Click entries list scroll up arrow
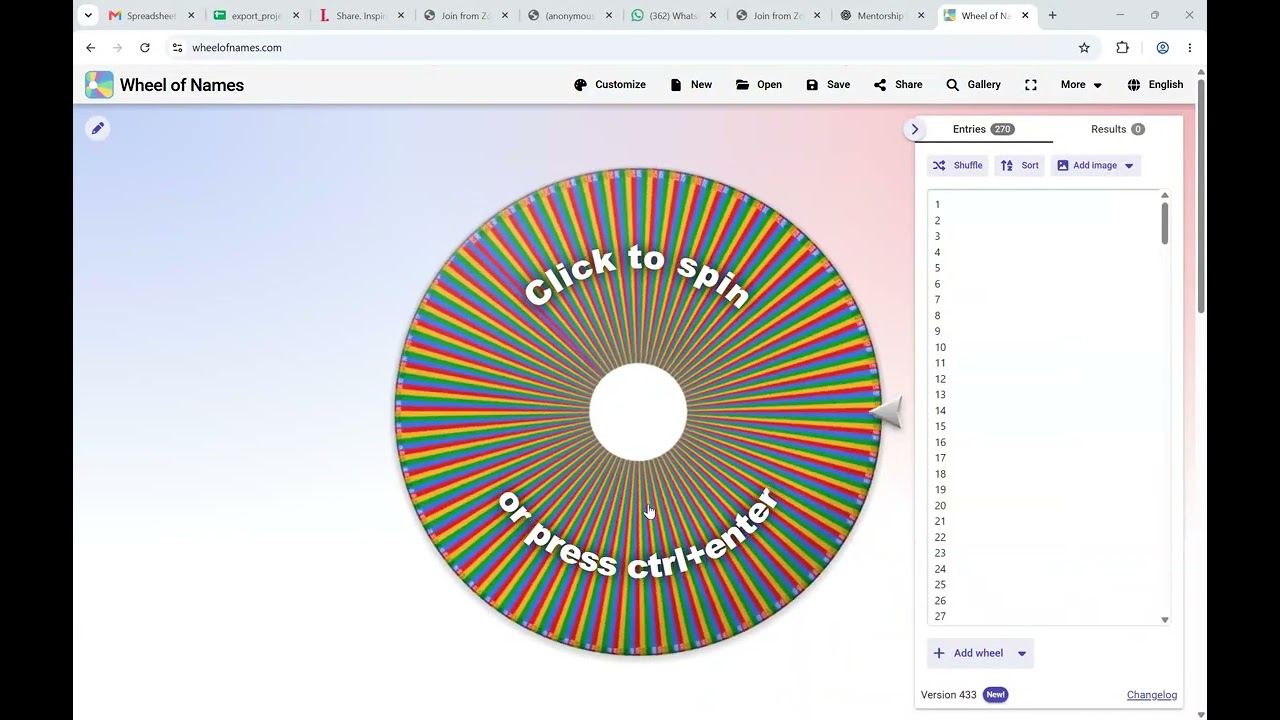The image size is (1280, 720). [x=1164, y=196]
